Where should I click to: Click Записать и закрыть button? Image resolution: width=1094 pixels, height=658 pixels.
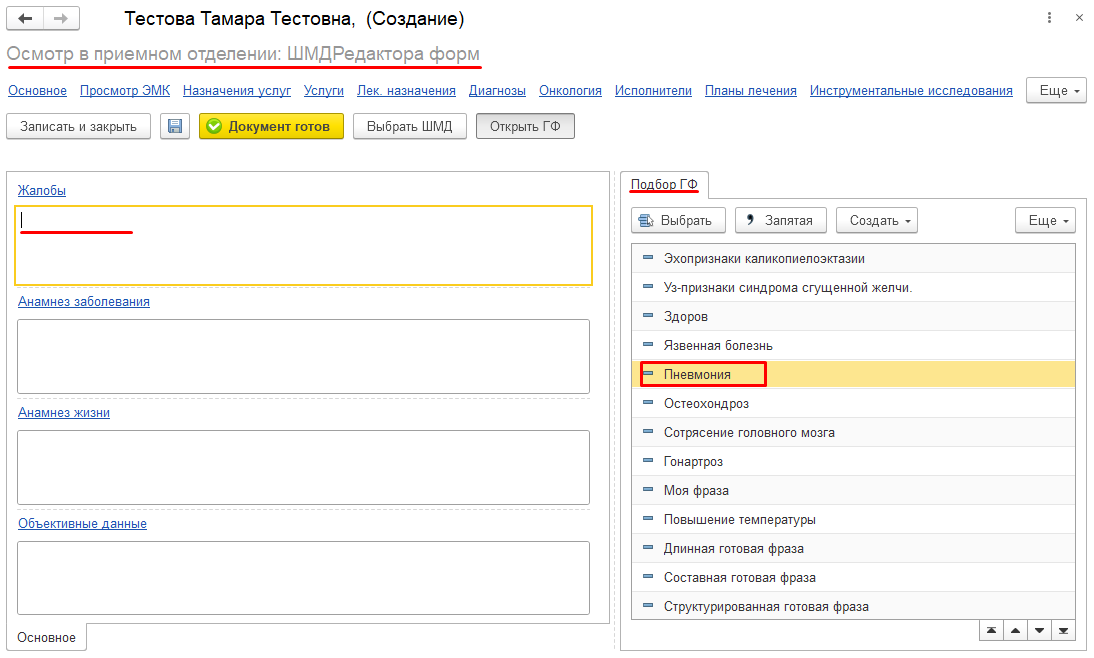click(x=78, y=126)
